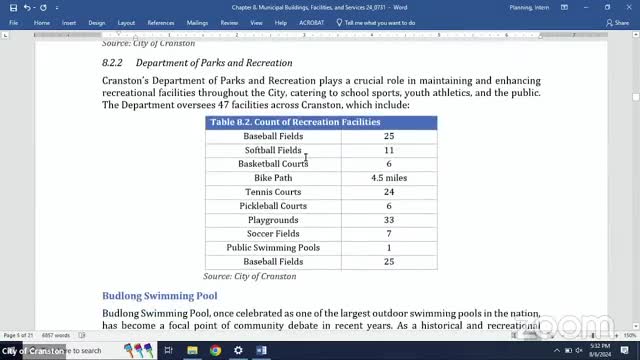This screenshot has height=360, width=640.
Task: Open Task View on the taskbar
Action: 168,350
